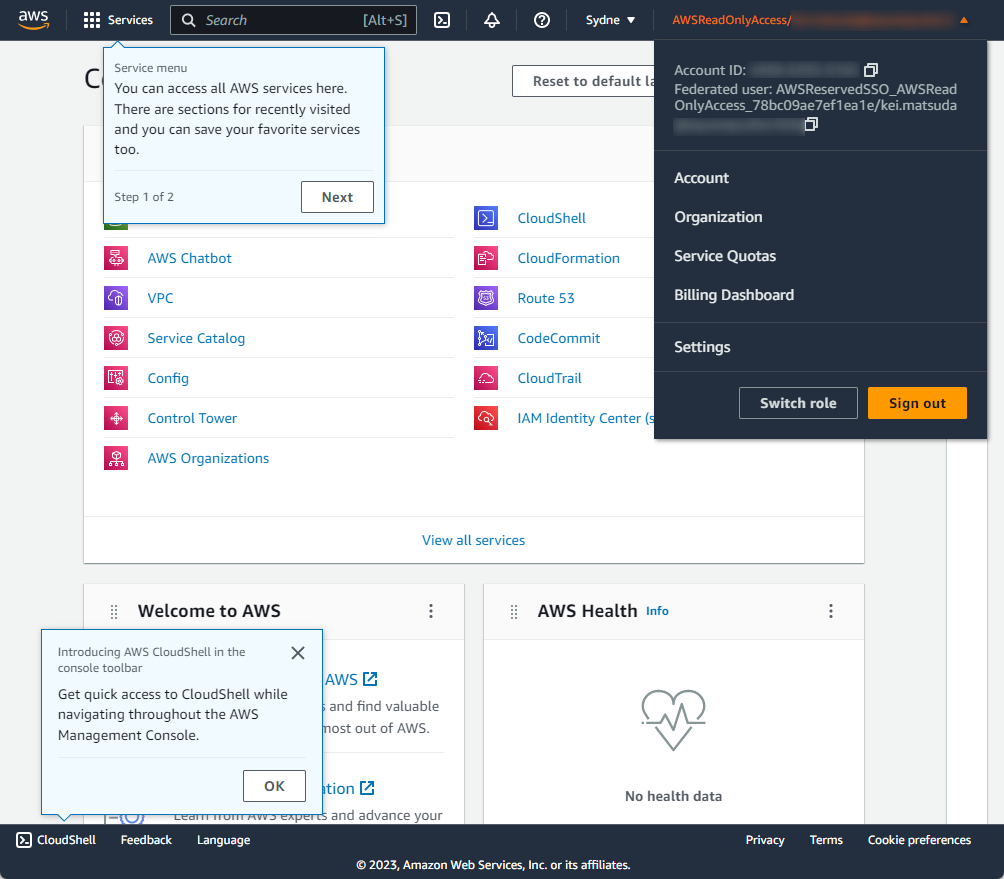Open the CodeCommit link
The image size is (1004, 879).
point(558,338)
